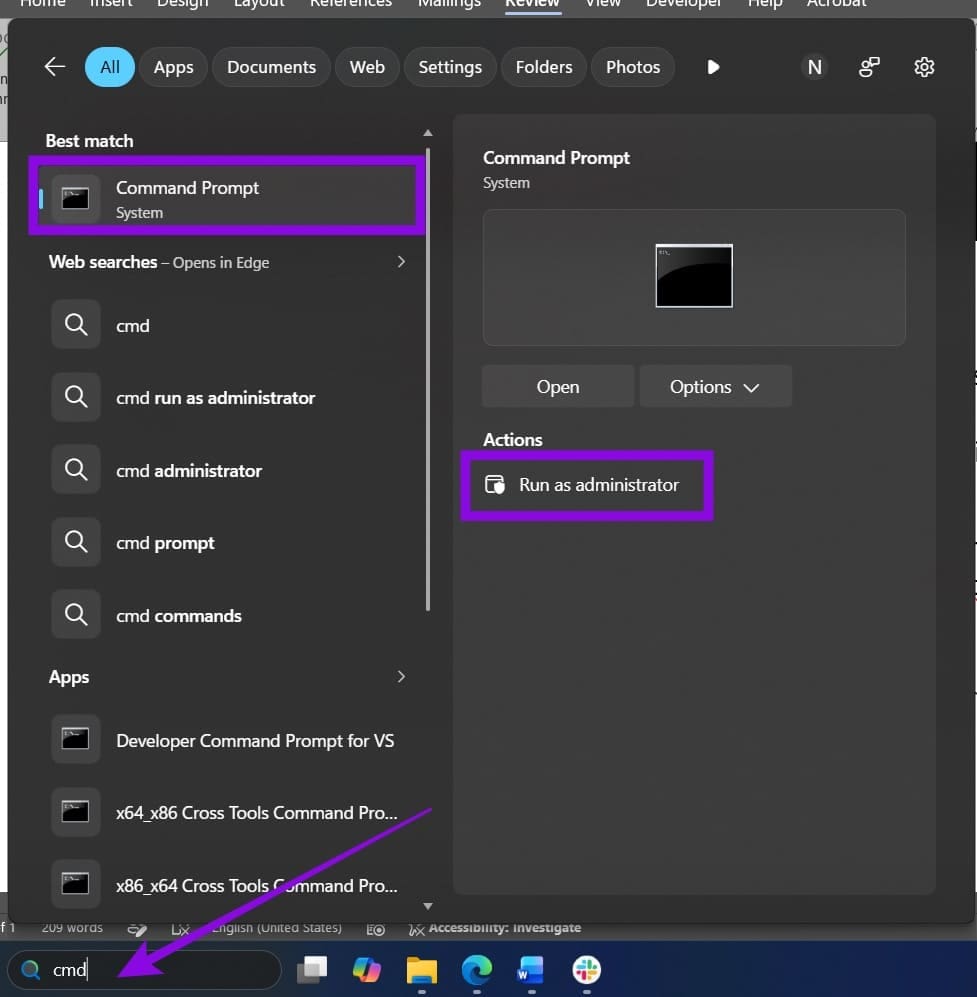The height and width of the screenshot is (997, 977).
Task: Open x86_x64 Cross Tools Command Prompt
Action: pos(229,884)
